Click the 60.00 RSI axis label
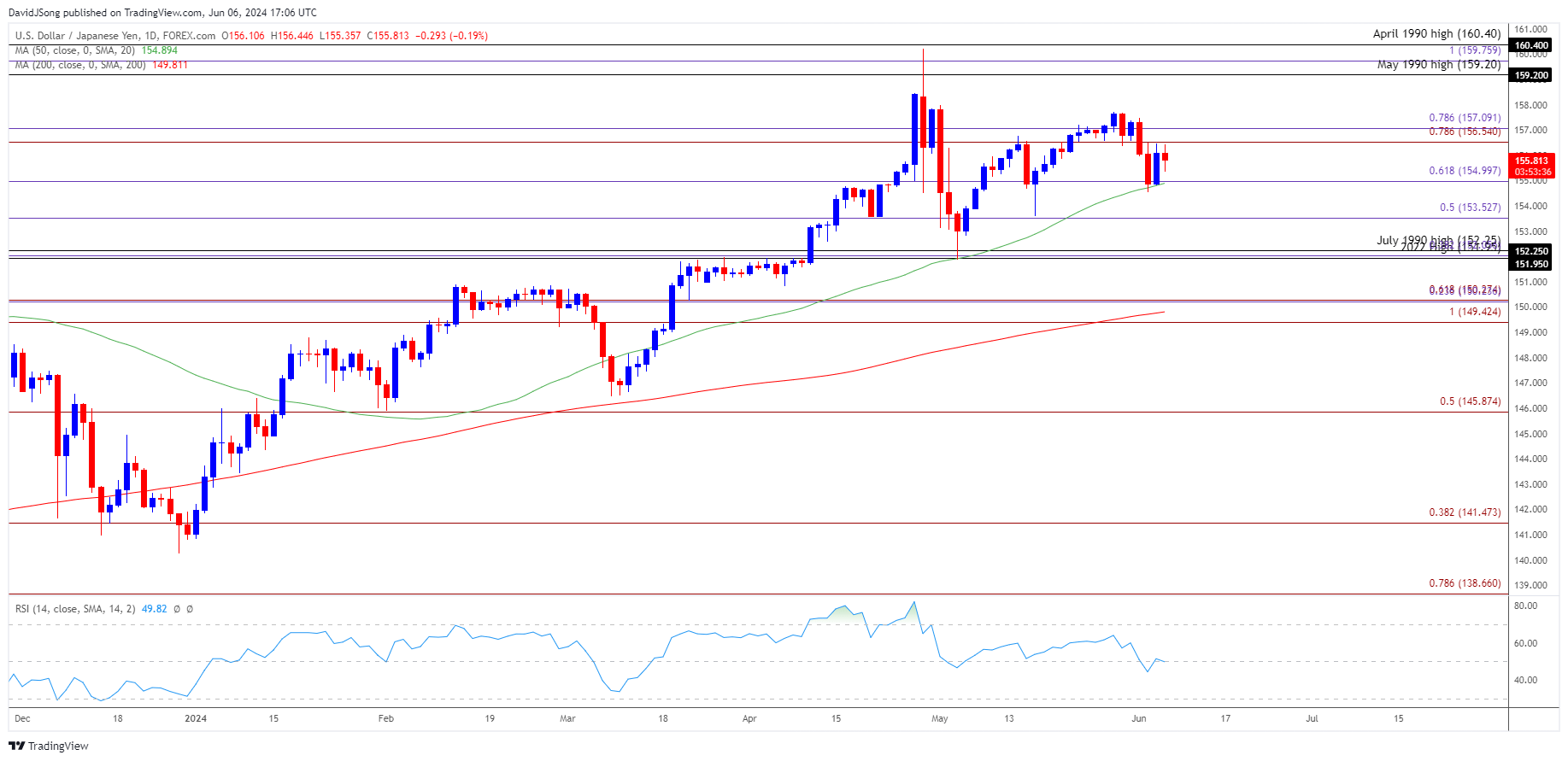 1525,643
